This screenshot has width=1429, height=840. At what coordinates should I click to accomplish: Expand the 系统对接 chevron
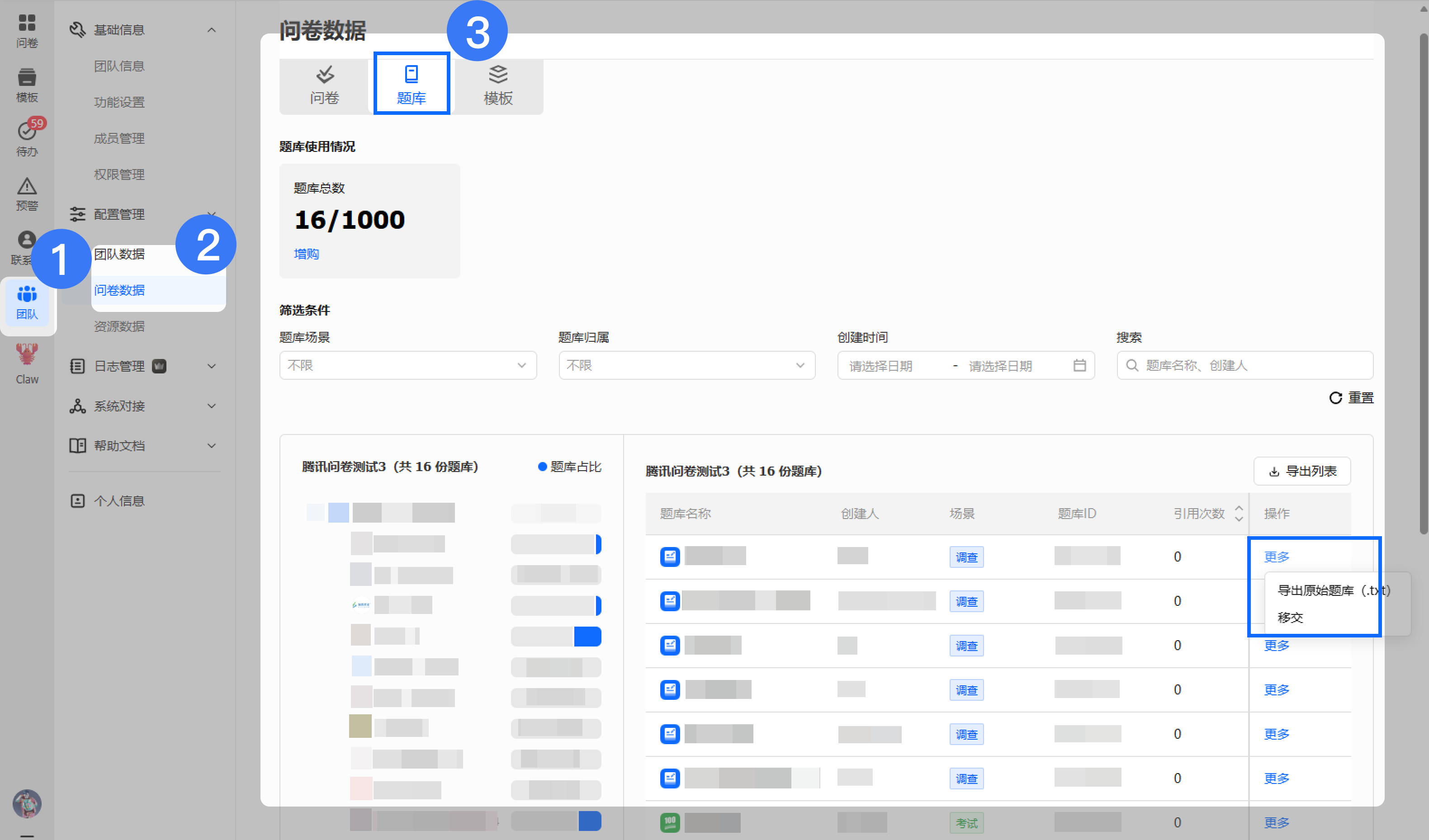[212, 406]
